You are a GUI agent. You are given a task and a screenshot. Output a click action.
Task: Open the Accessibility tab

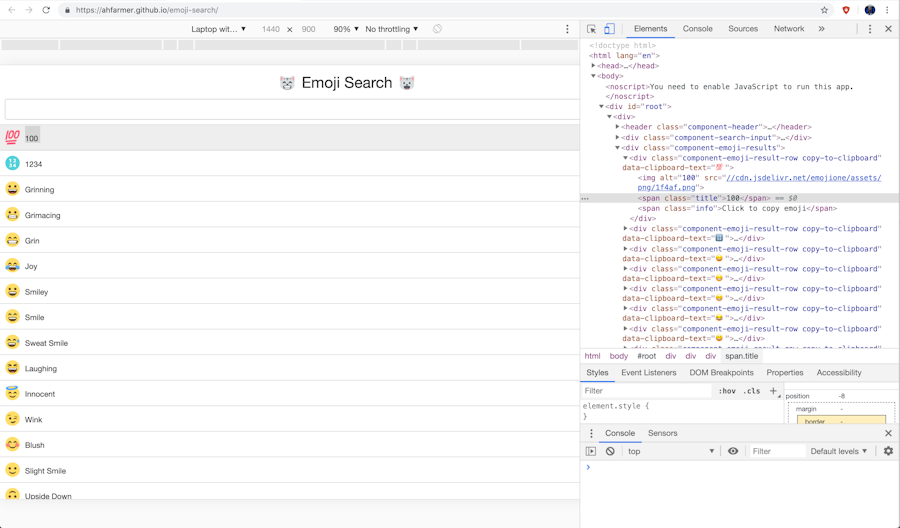(x=839, y=372)
